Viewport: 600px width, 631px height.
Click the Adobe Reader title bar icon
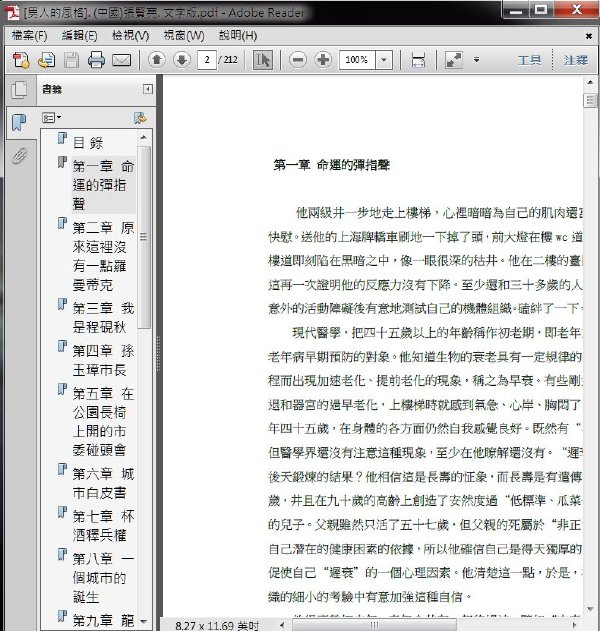pos(12,12)
